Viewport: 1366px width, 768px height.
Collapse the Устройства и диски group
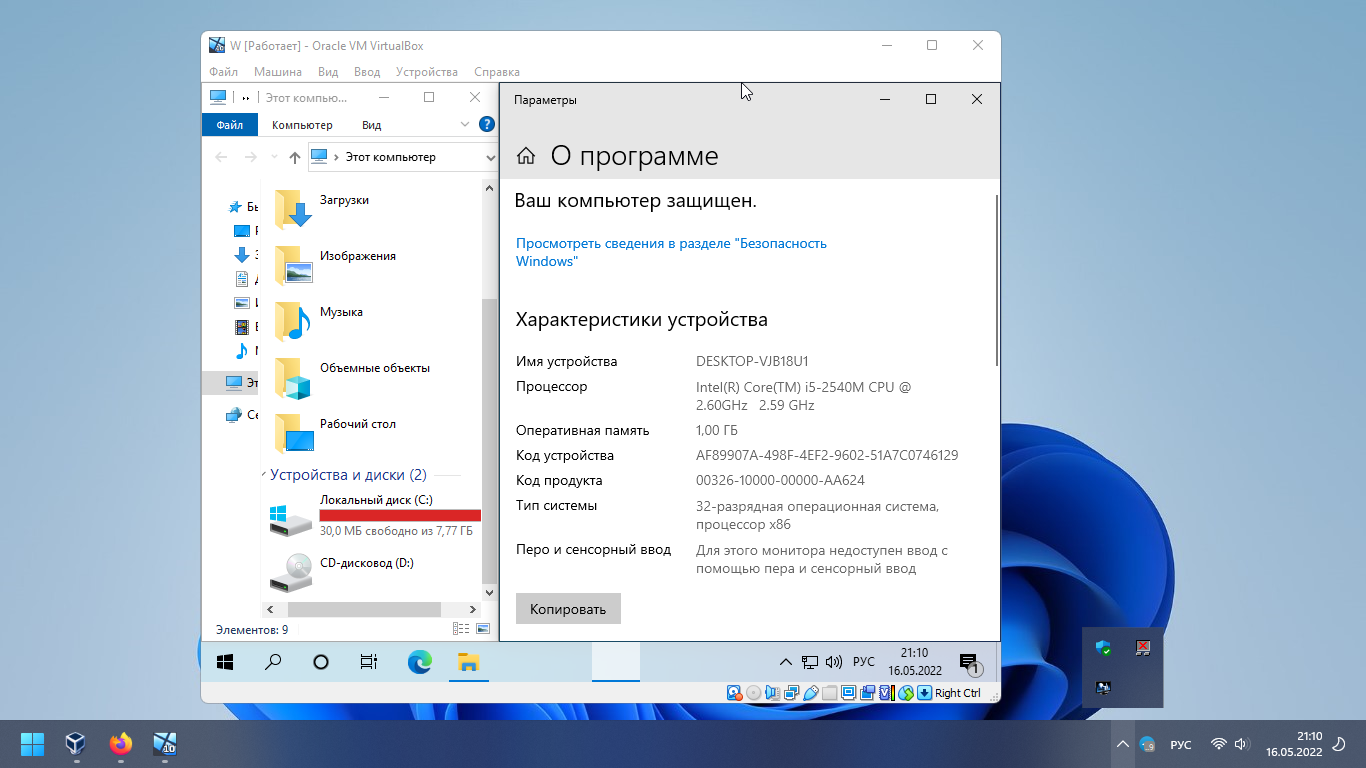tap(264, 475)
